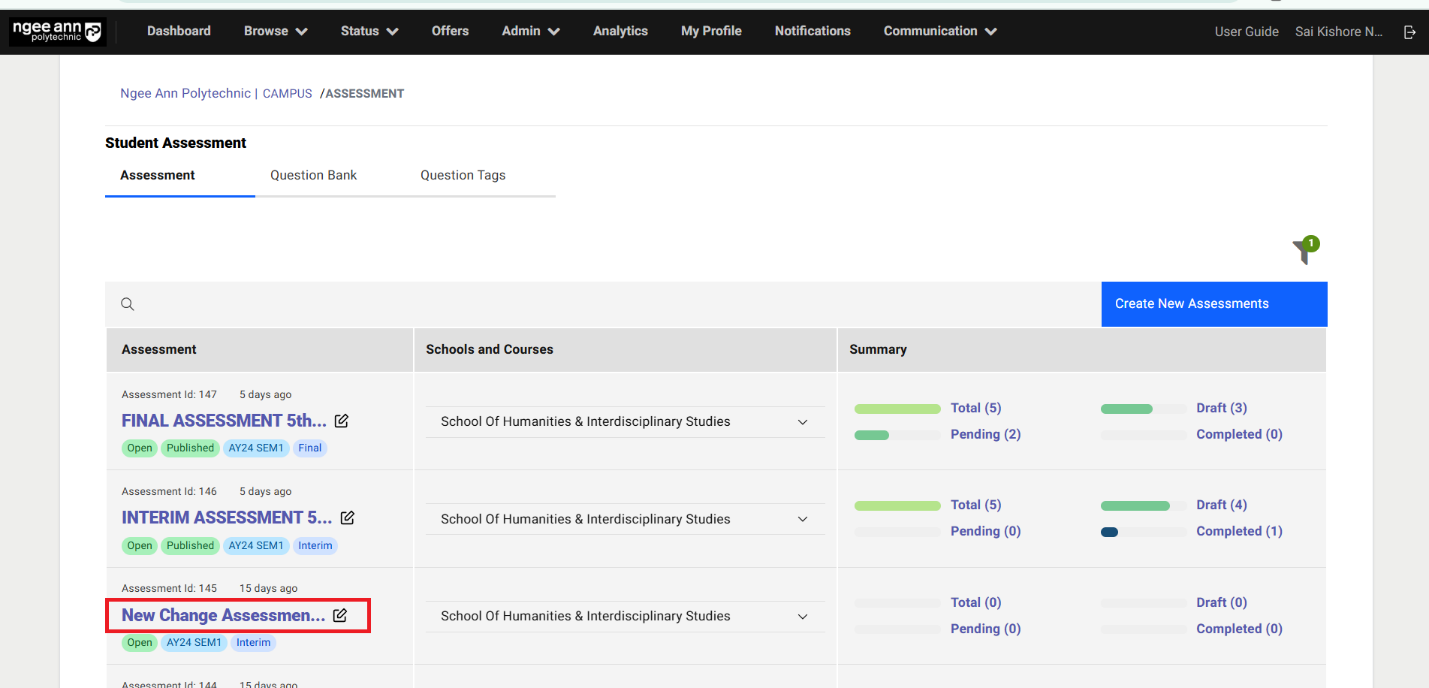The height and width of the screenshot is (688, 1429).
Task: Expand school dropdown for Assessment 145
Action: pyautogui.click(x=802, y=616)
